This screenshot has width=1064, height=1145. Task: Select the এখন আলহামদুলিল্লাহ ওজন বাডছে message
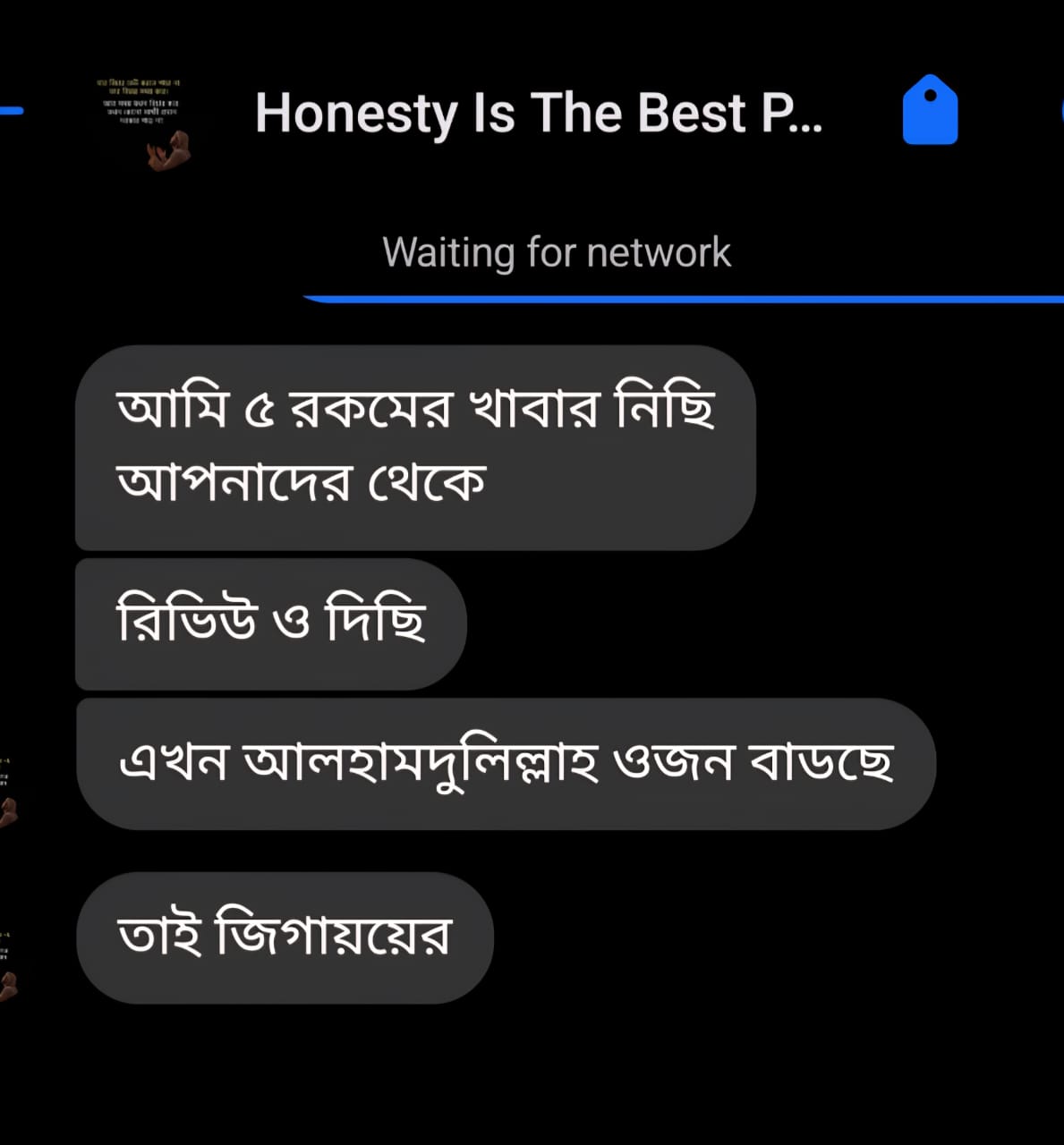point(506,764)
